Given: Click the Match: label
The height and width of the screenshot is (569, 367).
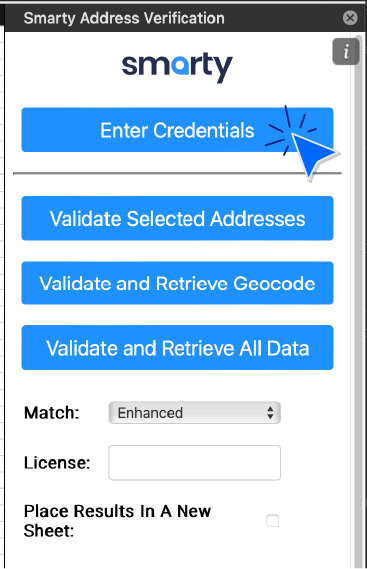Looking at the screenshot, I should coord(52,413).
